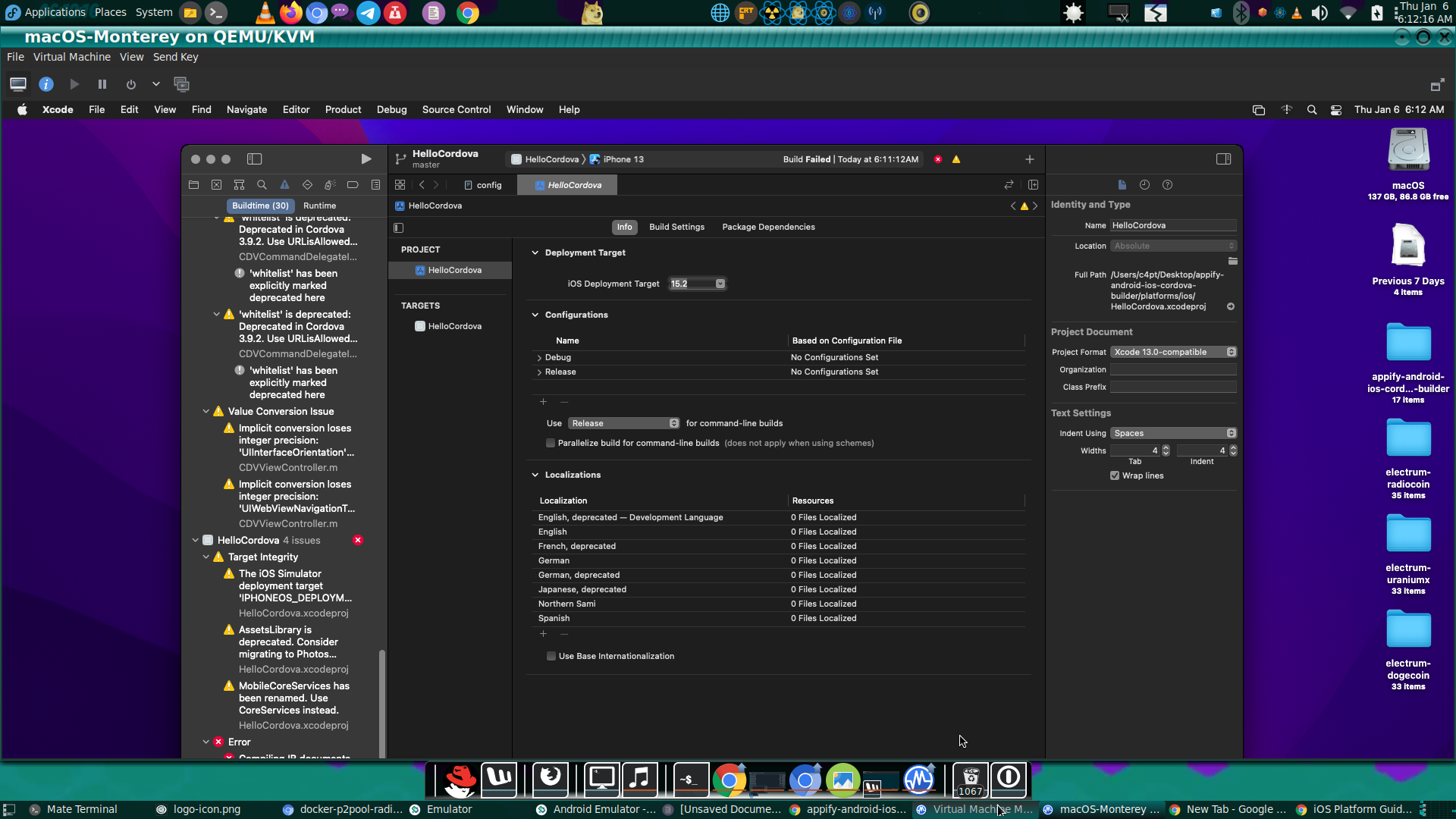Select HelloCordova under TARGETS
This screenshot has height=819, width=1456.
pyautogui.click(x=454, y=327)
